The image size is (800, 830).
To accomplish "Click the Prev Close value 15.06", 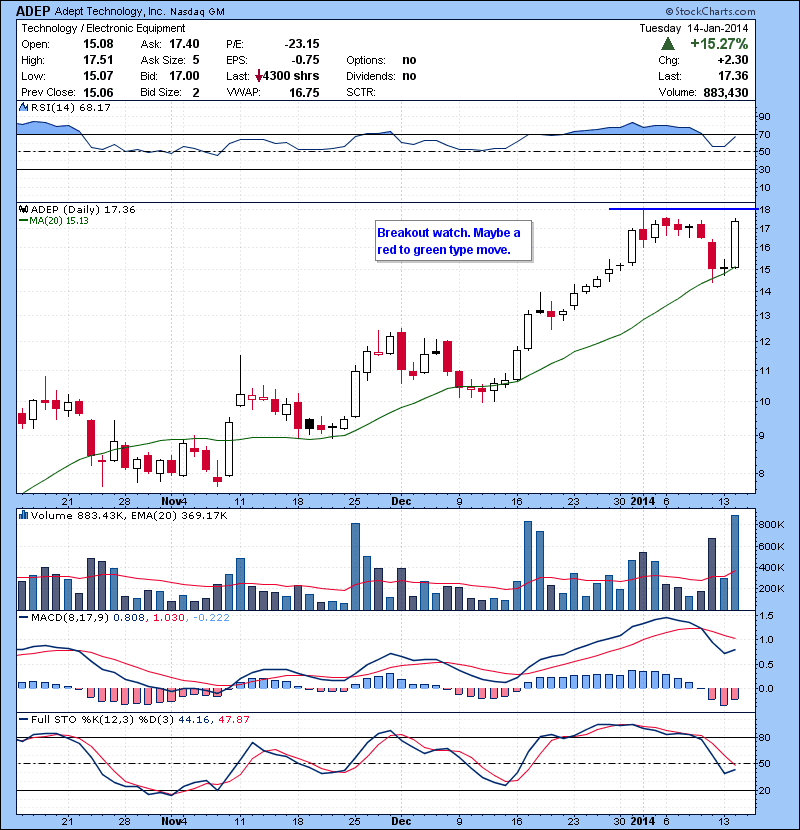I will tap(98, 93).
